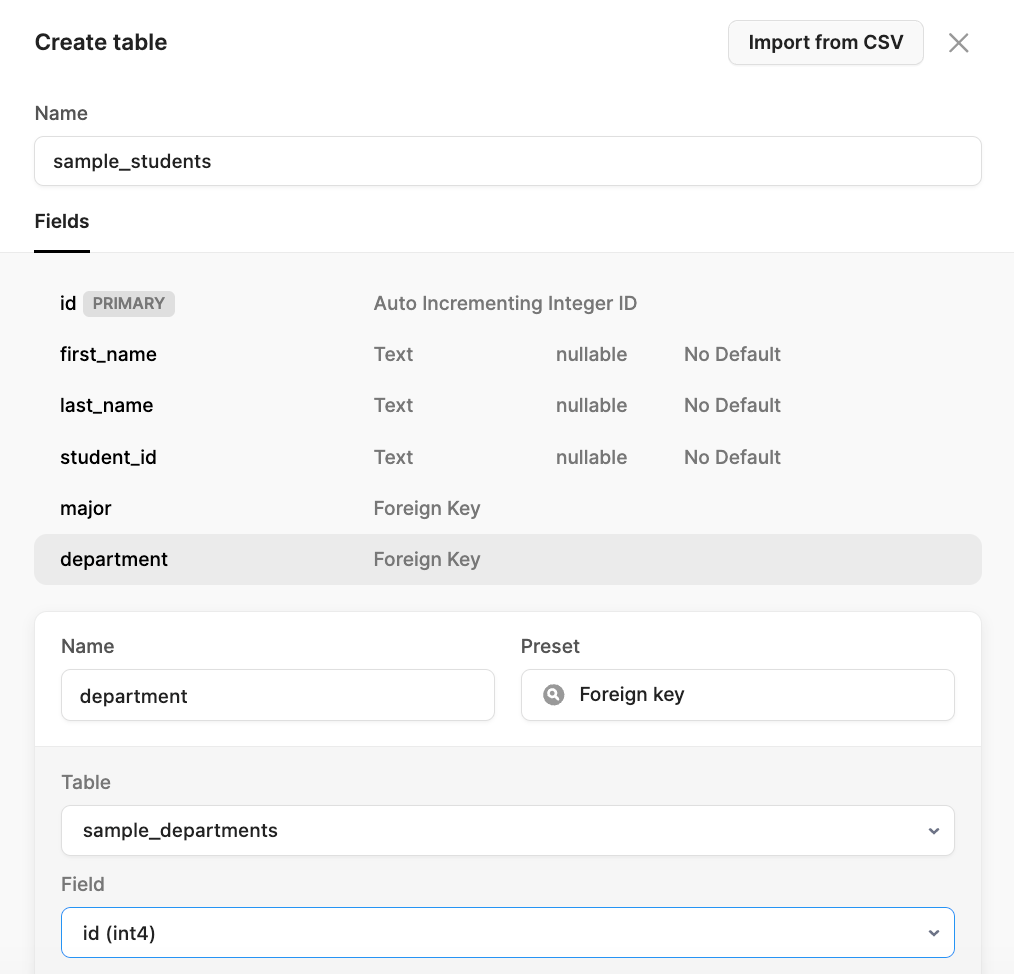Viewport: 1014px width, 974px height.
Task: Select the id primary field row
Action: pyautogui.click(x=508, y=303)
